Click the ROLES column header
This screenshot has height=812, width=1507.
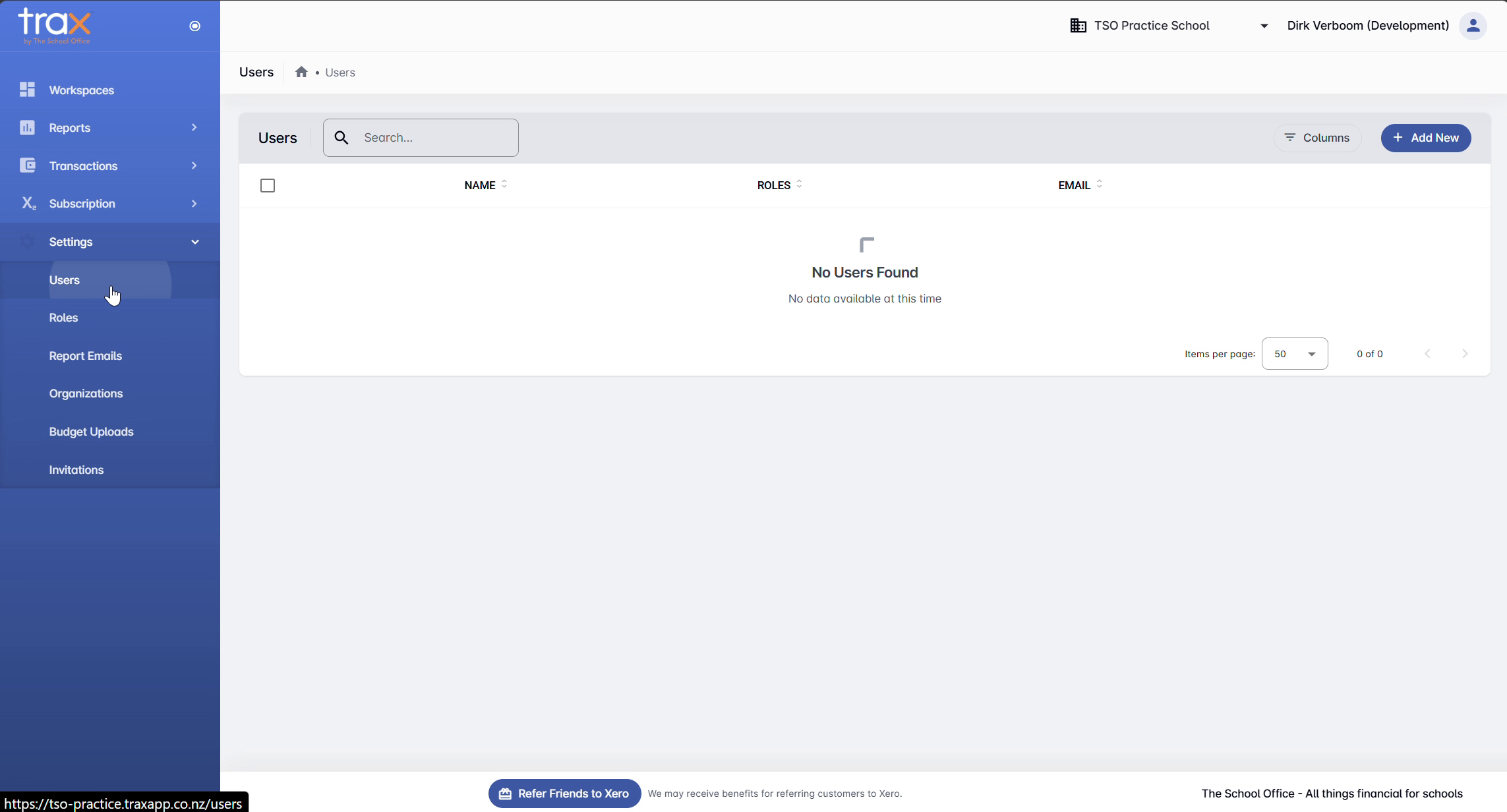(x=774, y=185)
